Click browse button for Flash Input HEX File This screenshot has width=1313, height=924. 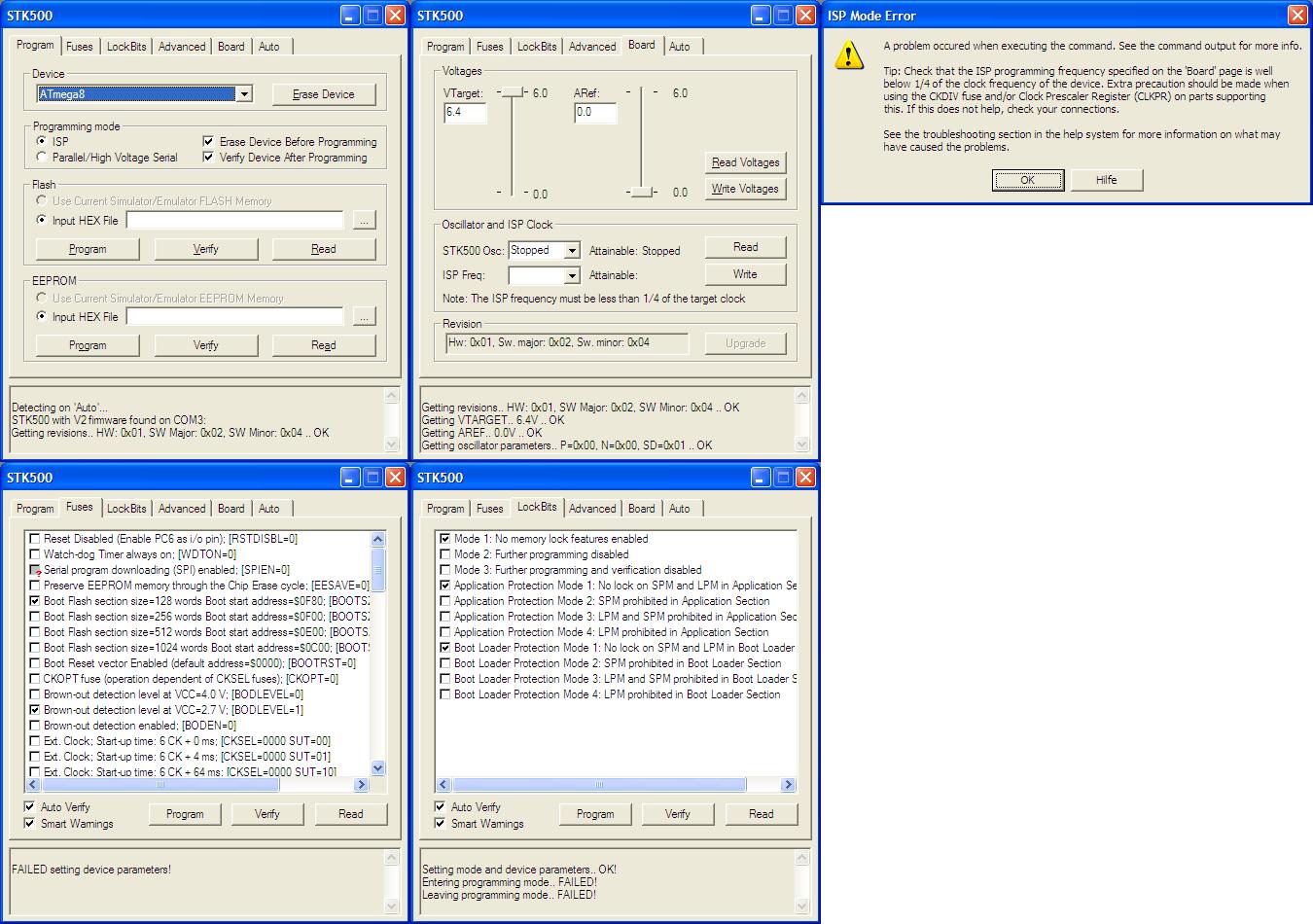(364, 221)
